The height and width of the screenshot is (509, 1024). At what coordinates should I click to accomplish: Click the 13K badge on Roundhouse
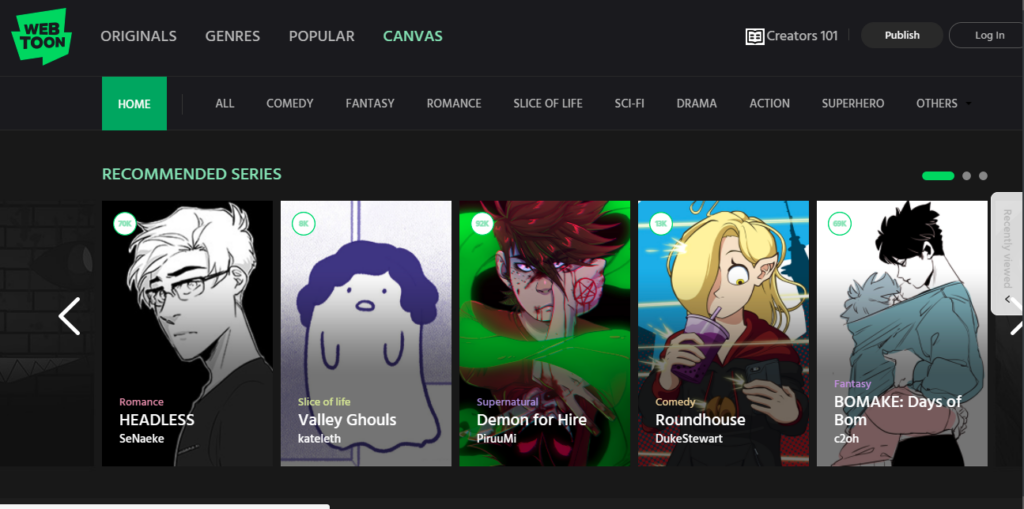coord(660,224)
